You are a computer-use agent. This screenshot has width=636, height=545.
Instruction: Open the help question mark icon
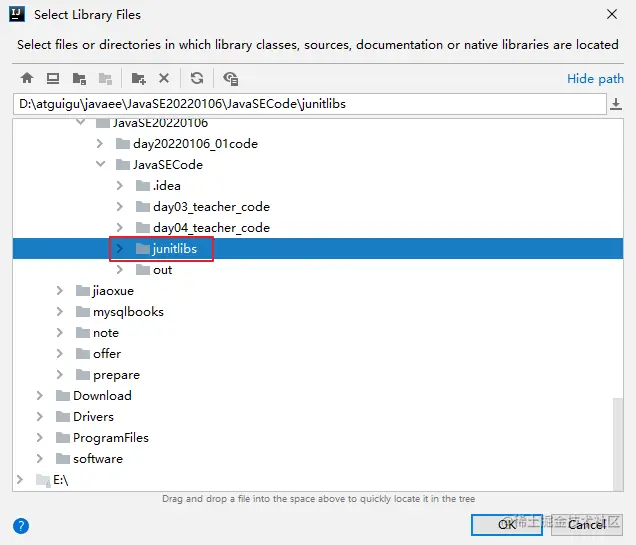pyautogui.click(x=21, y=526)
